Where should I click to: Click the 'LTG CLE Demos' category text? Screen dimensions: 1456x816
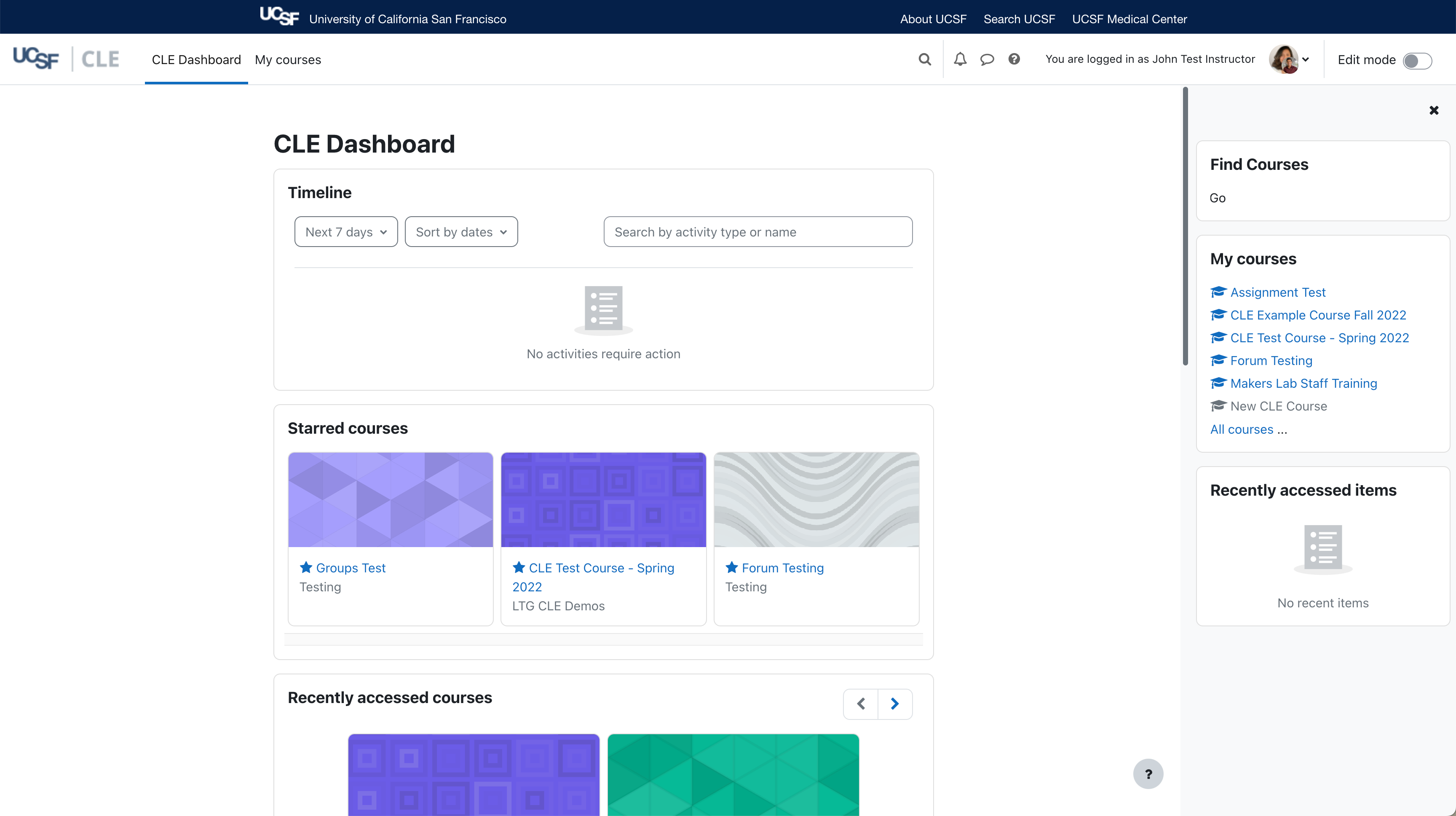point(559,606)
